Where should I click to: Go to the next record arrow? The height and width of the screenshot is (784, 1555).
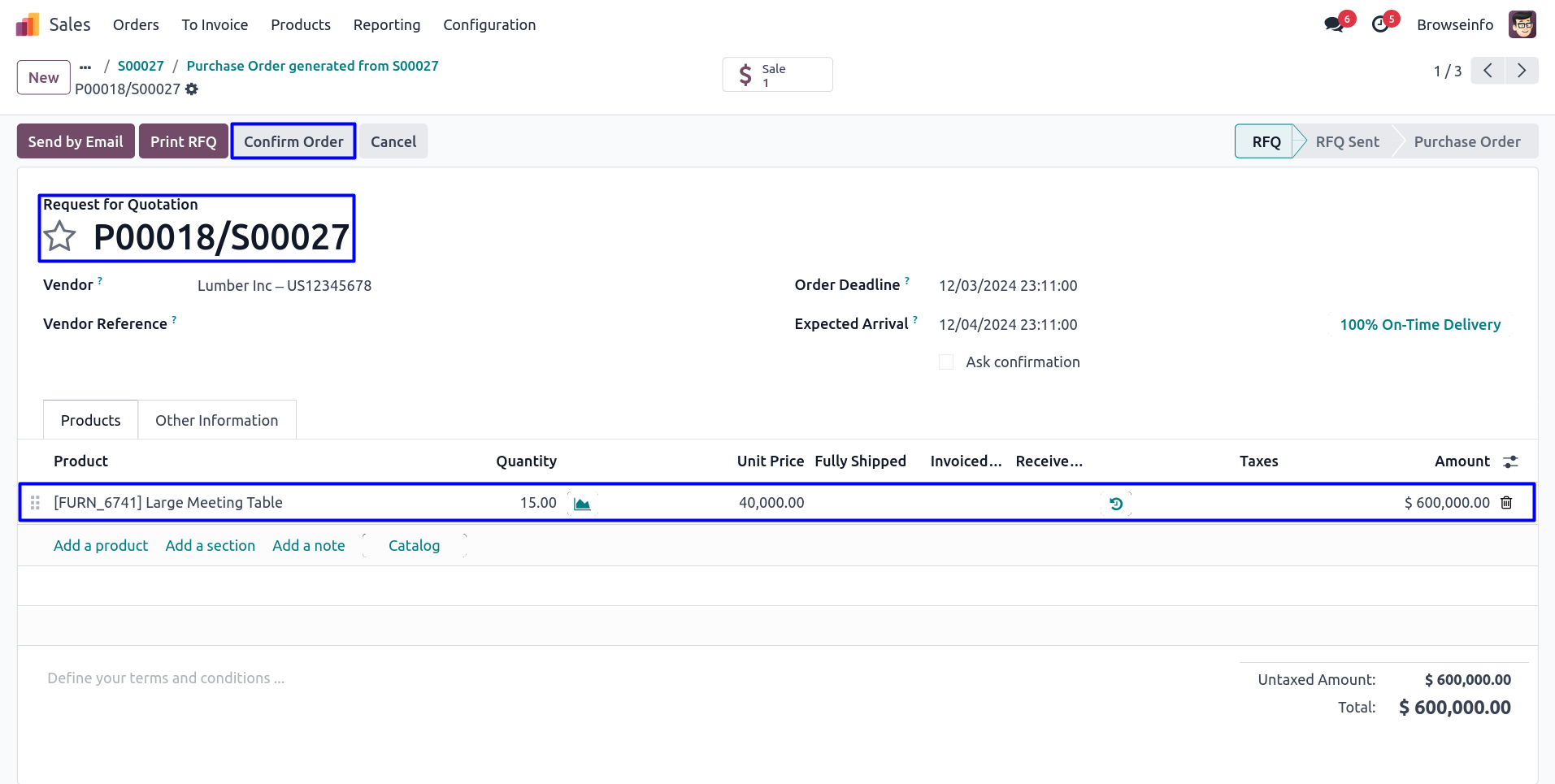[1521, 71]
